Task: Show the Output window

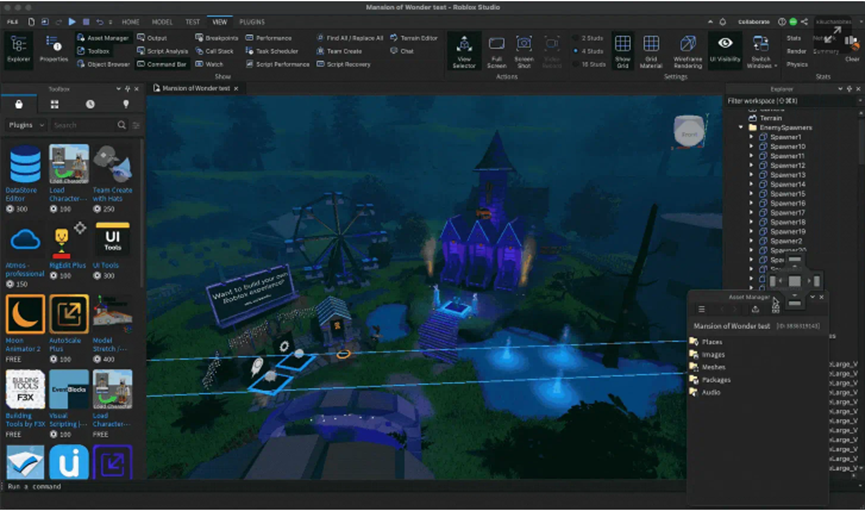Action: 152,38
